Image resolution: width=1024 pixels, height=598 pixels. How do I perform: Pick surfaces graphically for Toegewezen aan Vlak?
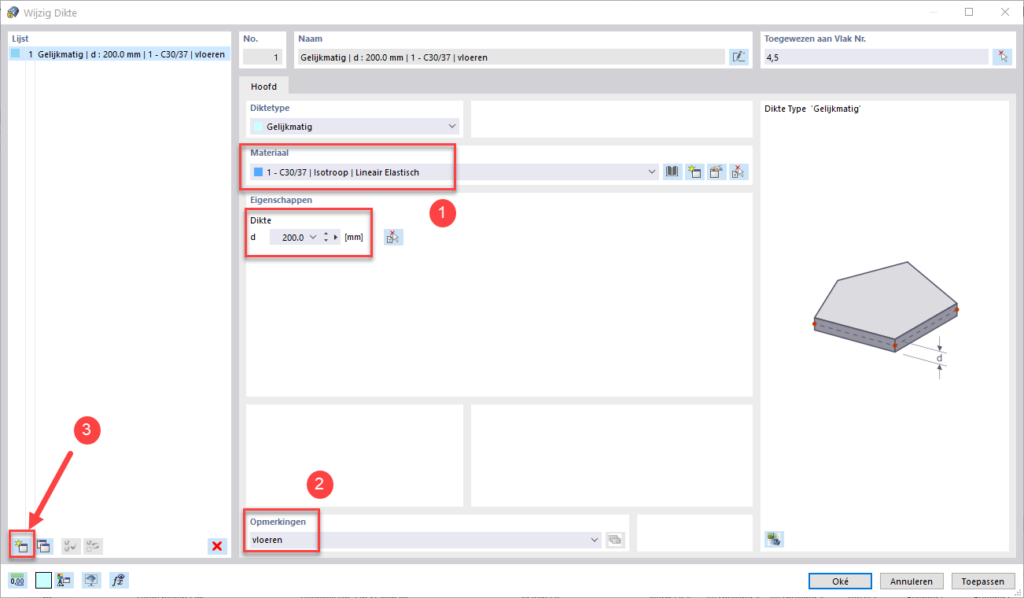coord(1002,57)
